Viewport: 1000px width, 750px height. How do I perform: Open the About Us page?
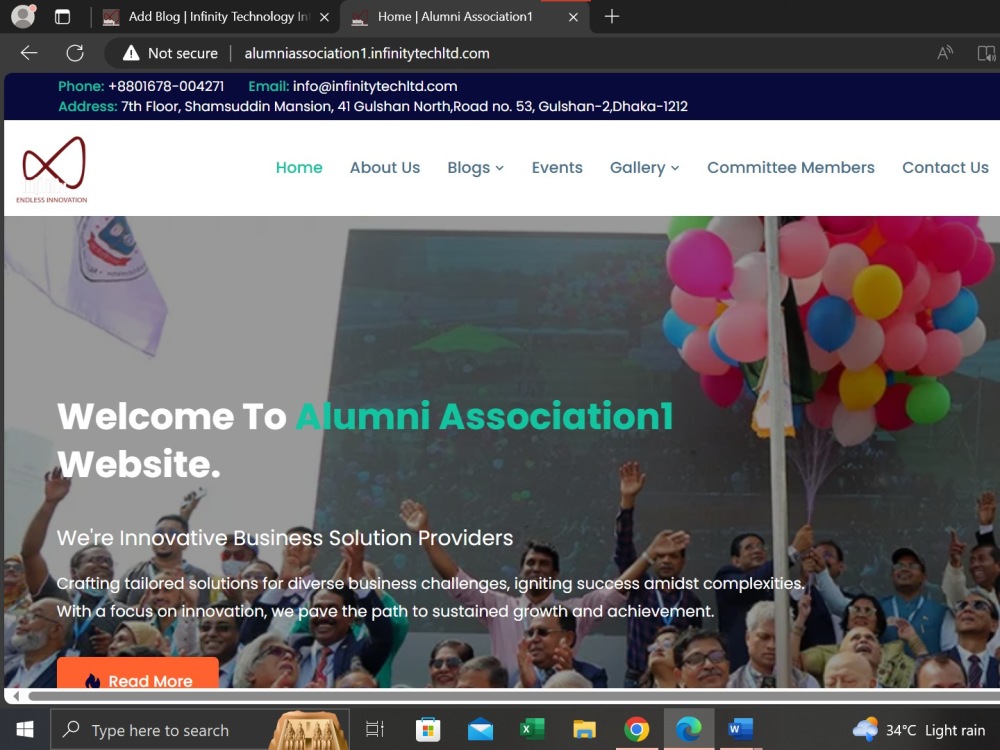point(385,168)
